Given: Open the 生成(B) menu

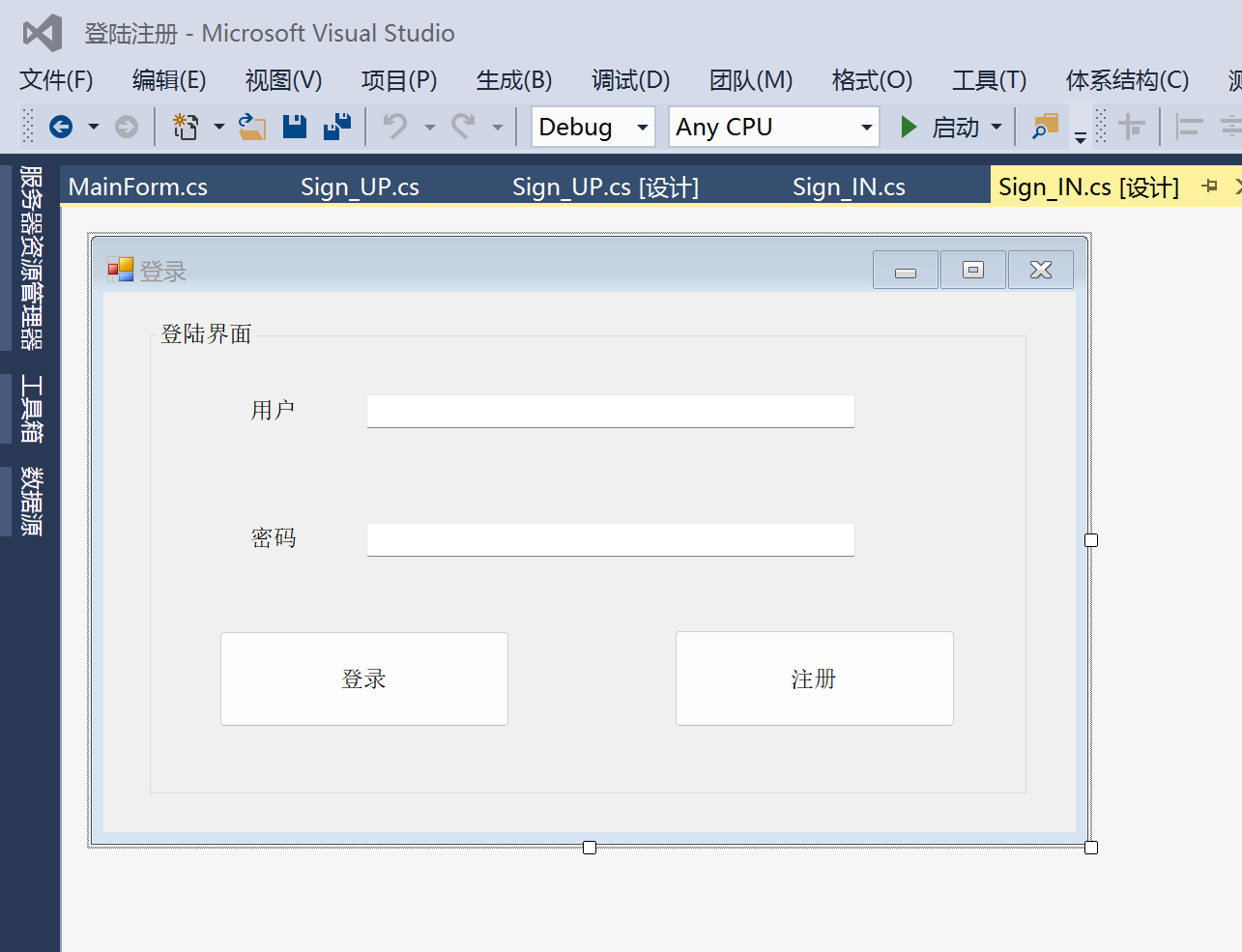Looking at the screenshot, I should point(514,80).
